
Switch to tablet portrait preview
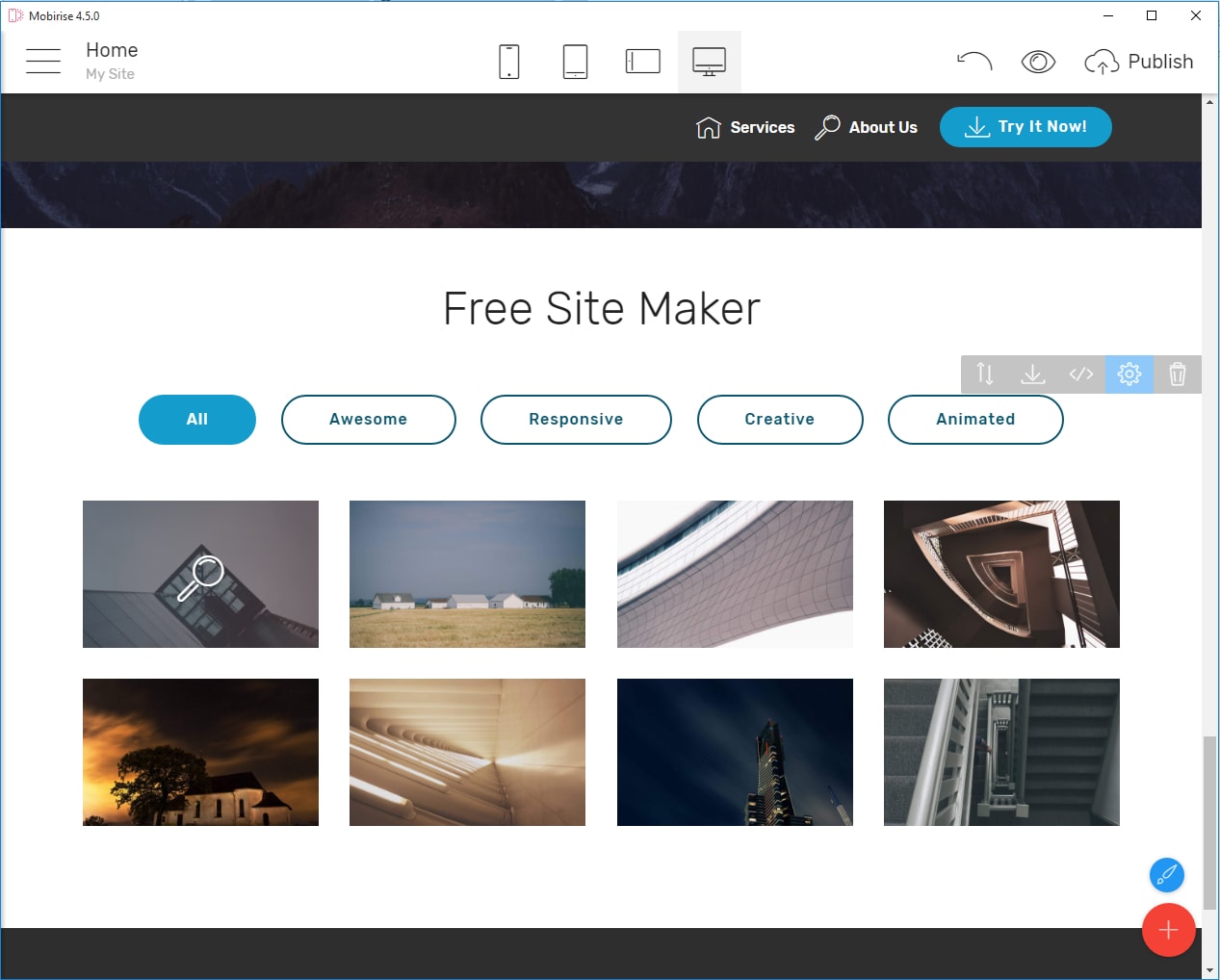pos(575,62)
